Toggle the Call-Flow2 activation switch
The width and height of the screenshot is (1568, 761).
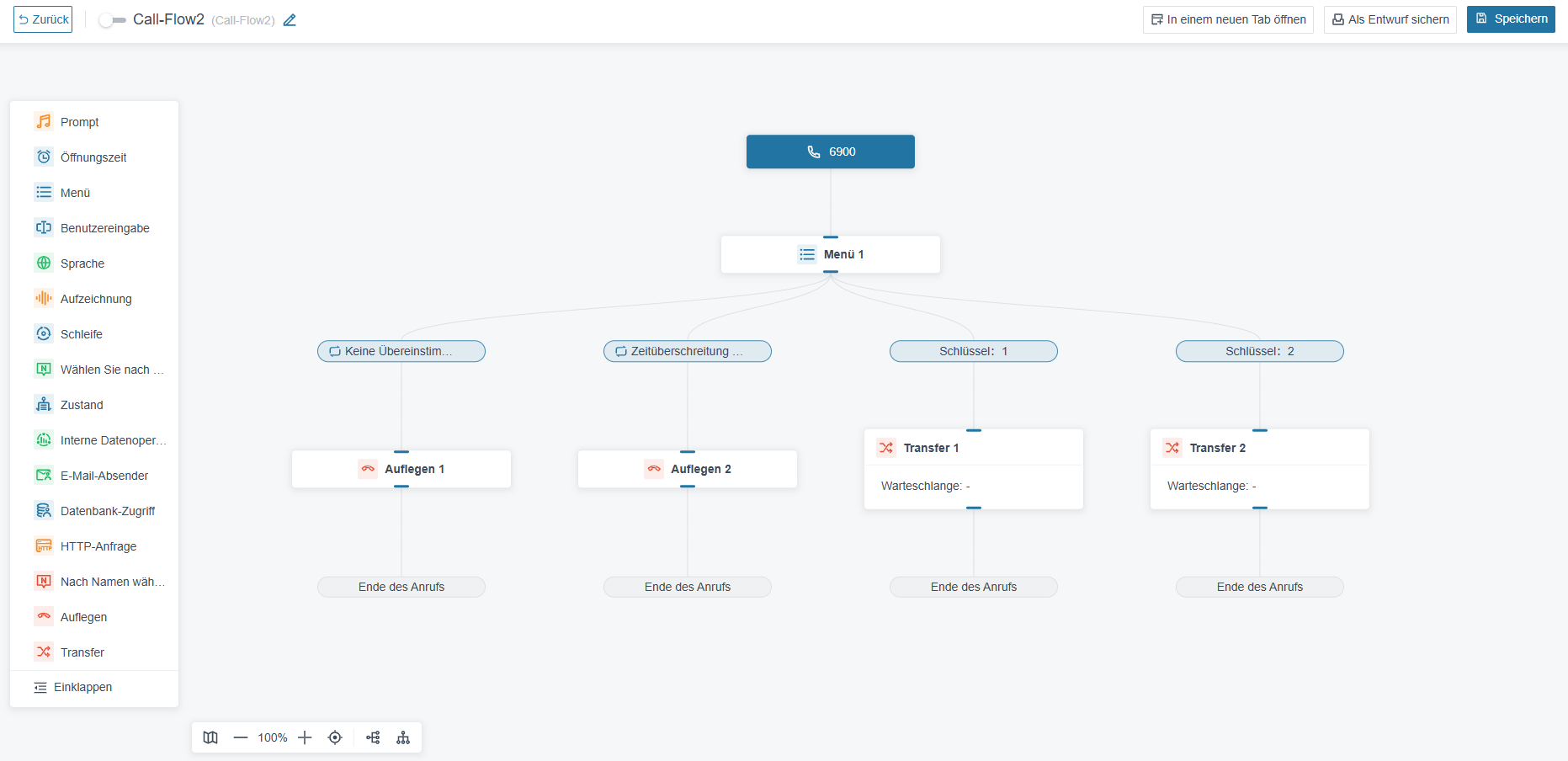pyautogui.click(x=112, y=20)
